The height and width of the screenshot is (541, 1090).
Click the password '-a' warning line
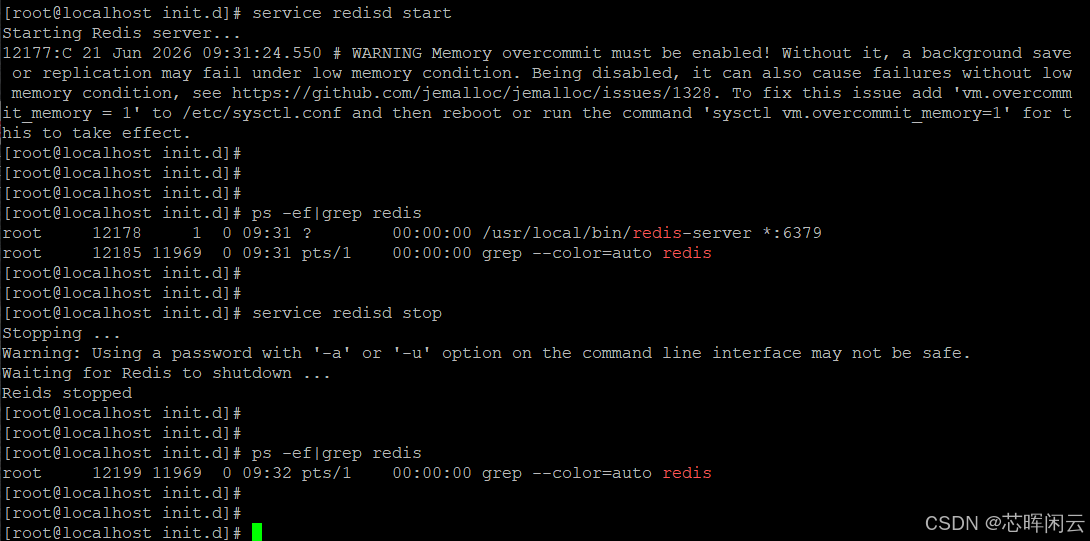[486, 354]
